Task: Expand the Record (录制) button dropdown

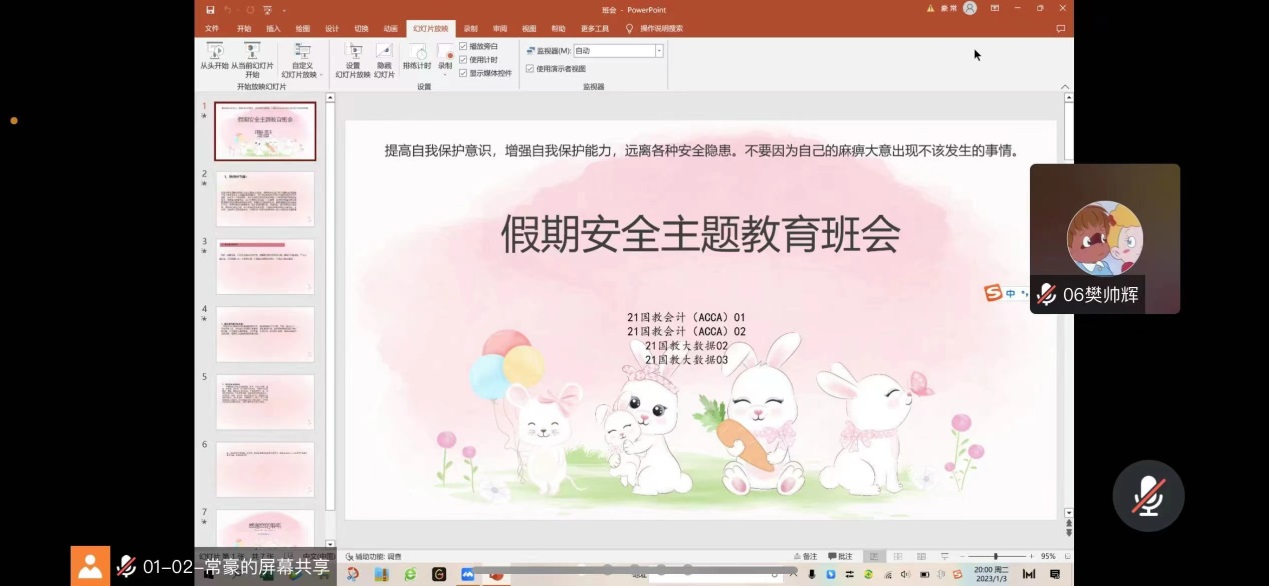Action: 445,74
